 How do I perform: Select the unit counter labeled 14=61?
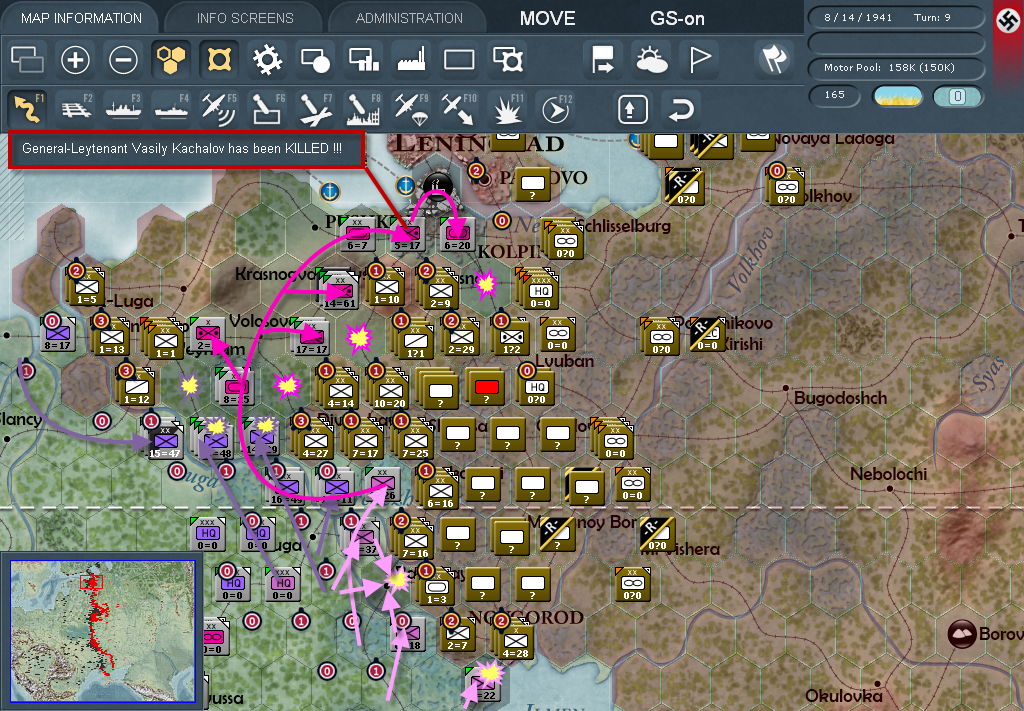point(340,292)
